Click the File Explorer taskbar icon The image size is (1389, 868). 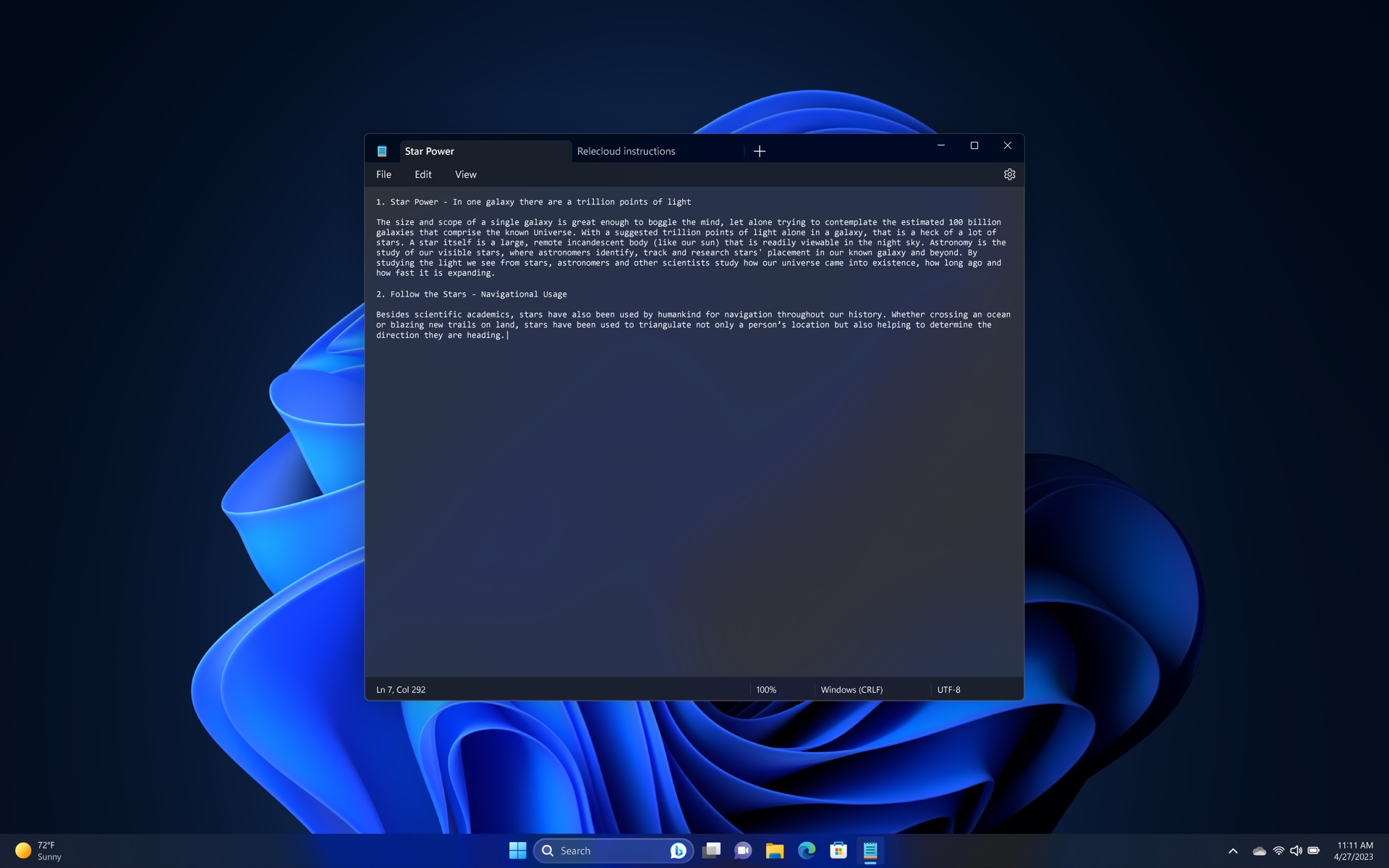(775, 850)
